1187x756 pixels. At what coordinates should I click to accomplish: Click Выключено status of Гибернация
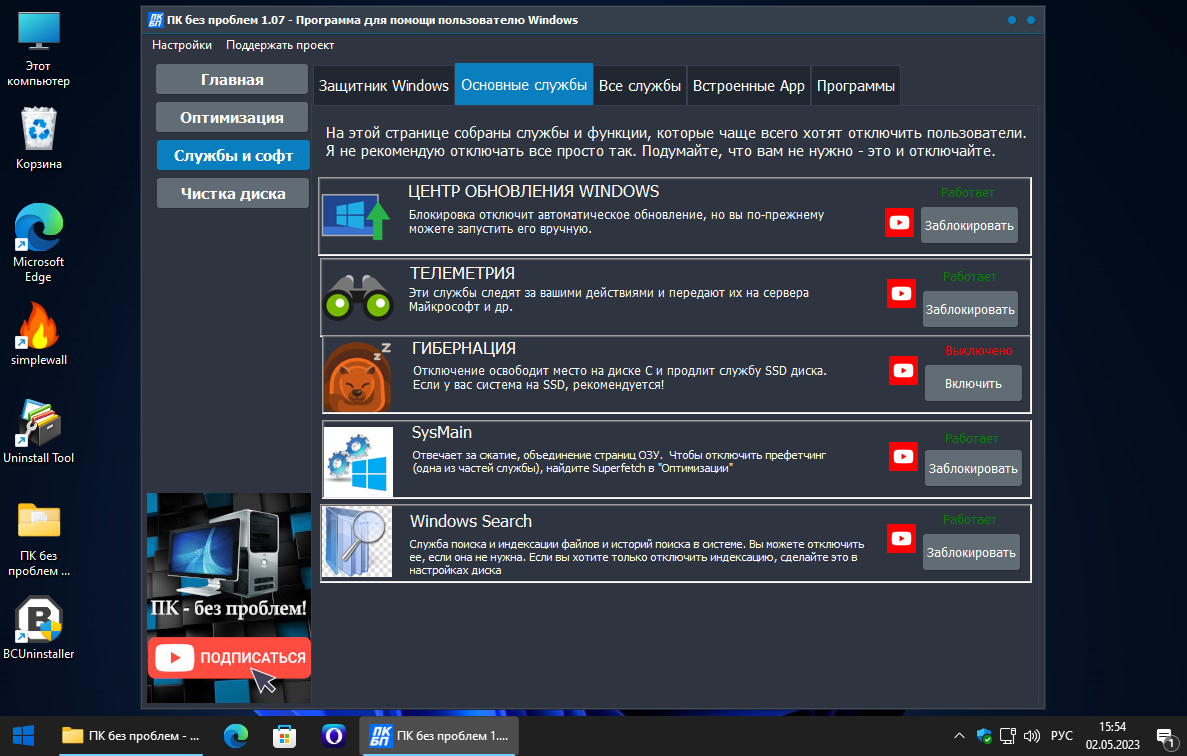click(979, 351)
